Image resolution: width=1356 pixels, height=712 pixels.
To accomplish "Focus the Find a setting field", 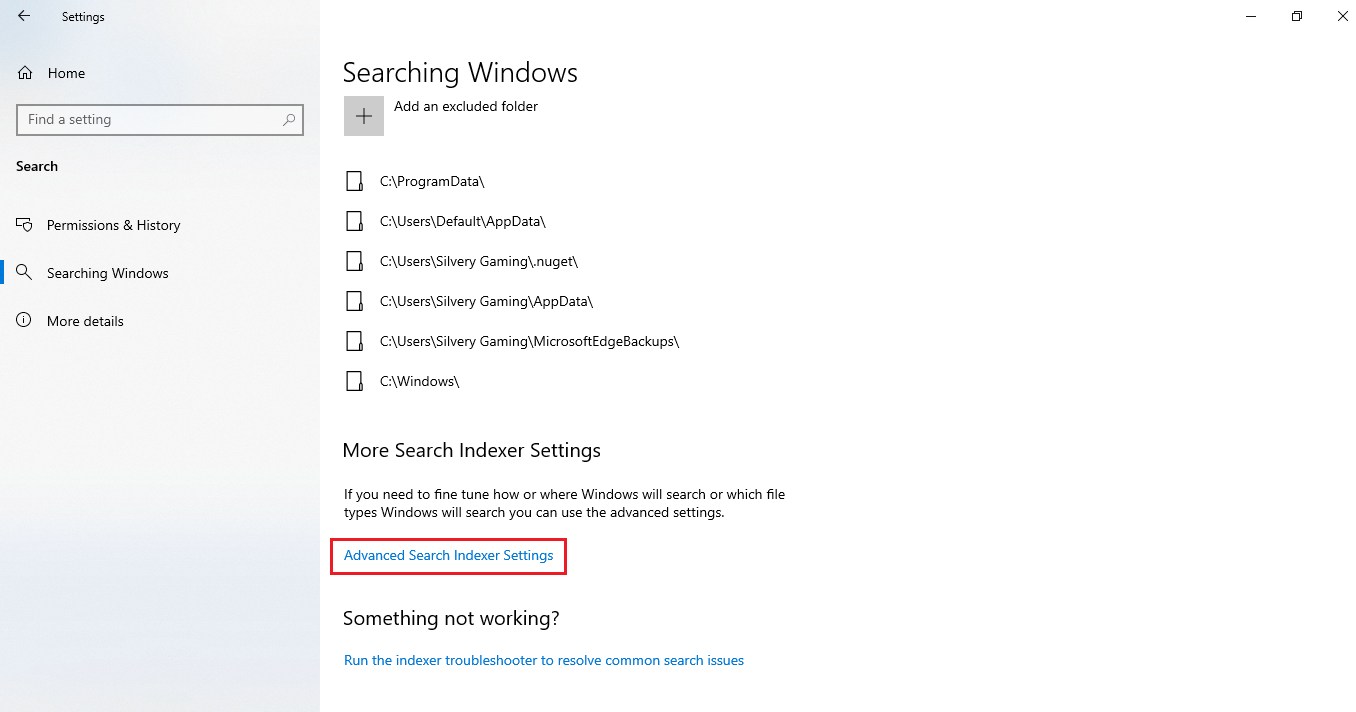I will point(150,120).
